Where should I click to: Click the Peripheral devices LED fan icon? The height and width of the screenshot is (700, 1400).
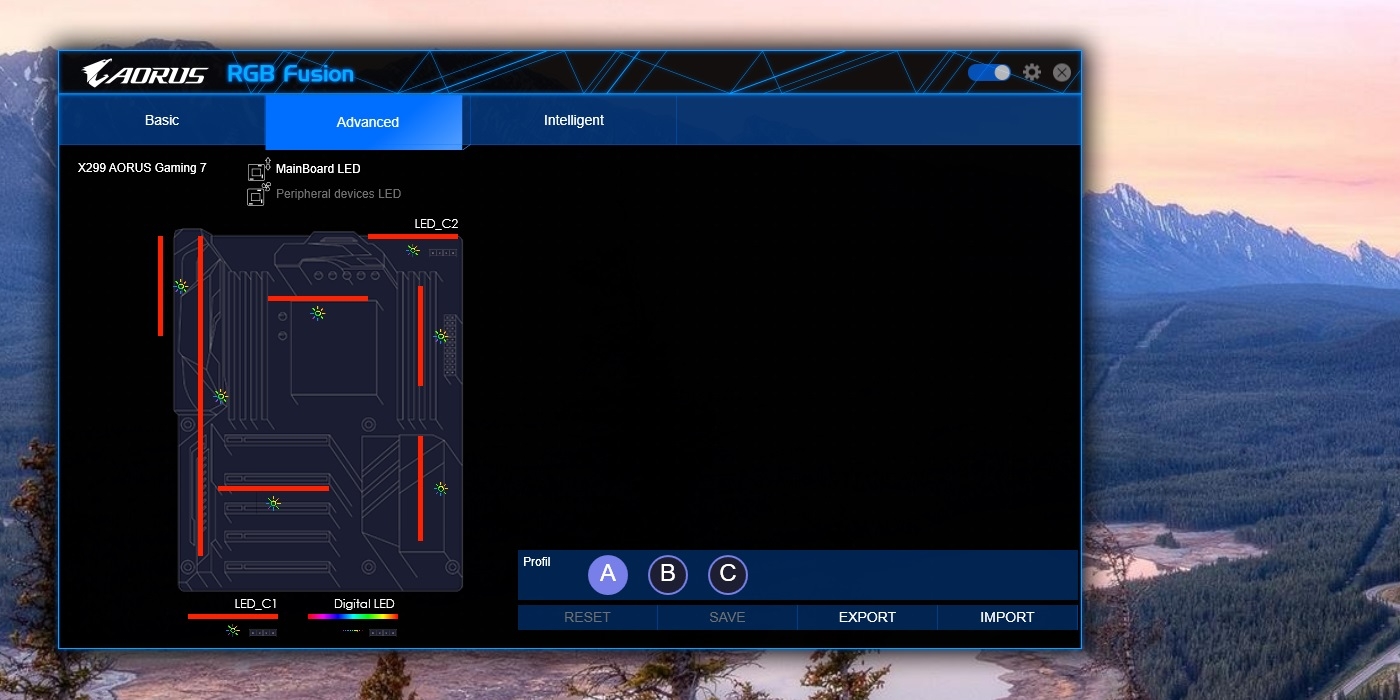259,194
